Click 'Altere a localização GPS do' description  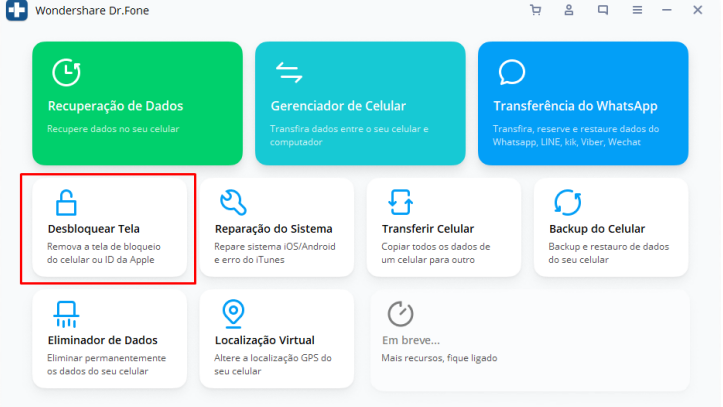(273, 358)
